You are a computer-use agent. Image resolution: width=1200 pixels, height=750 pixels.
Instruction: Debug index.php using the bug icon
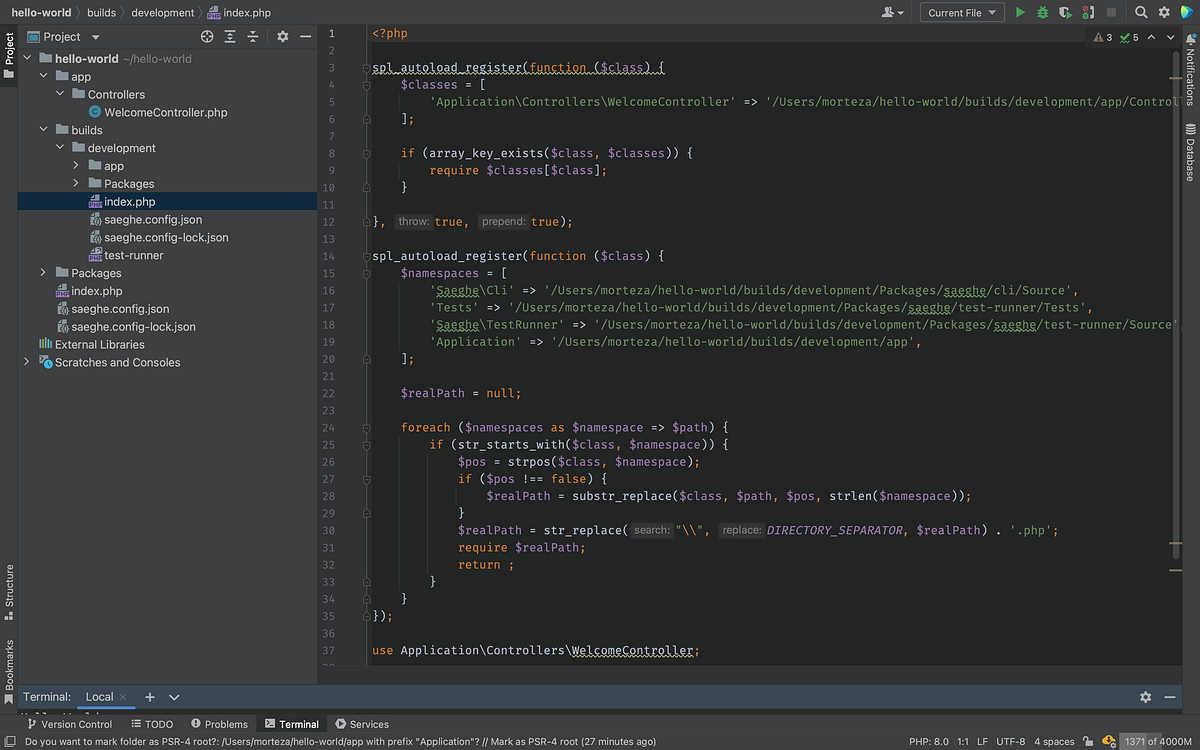tap(1043, 11)
